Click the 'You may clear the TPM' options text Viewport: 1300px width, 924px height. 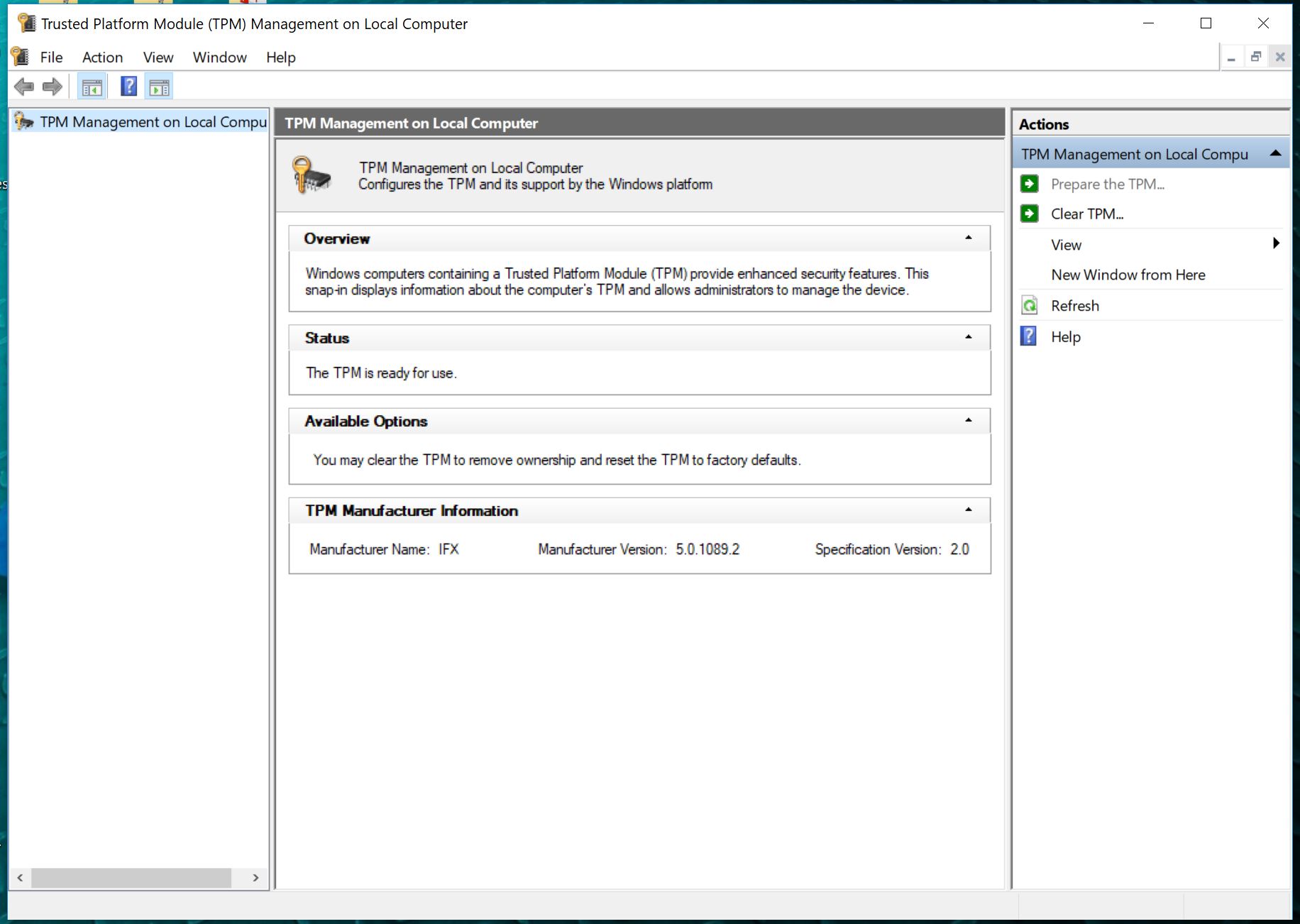(557, 460)
